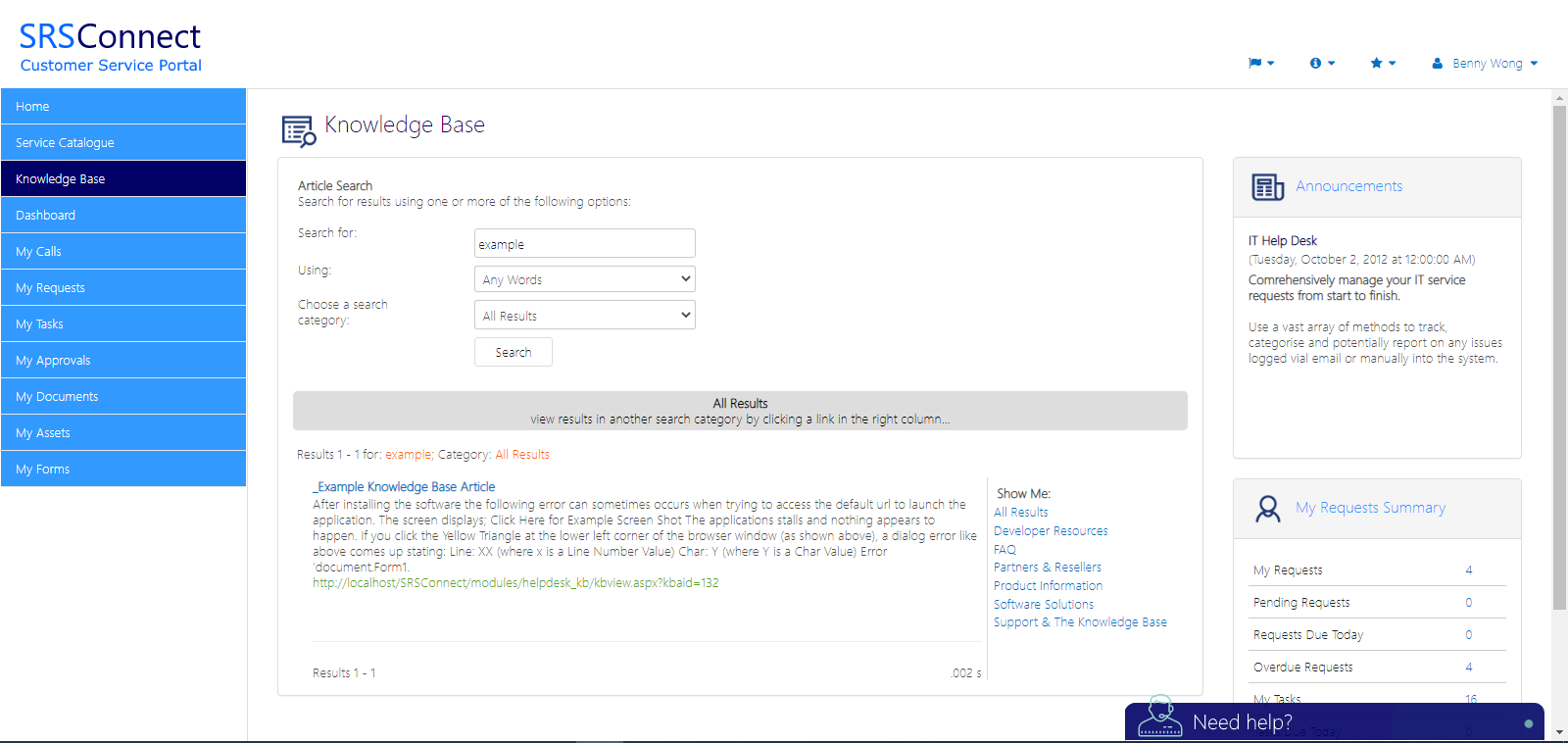Open the star favorites menu in header
Screen dimensions: 1568x743
(1382, 63)
